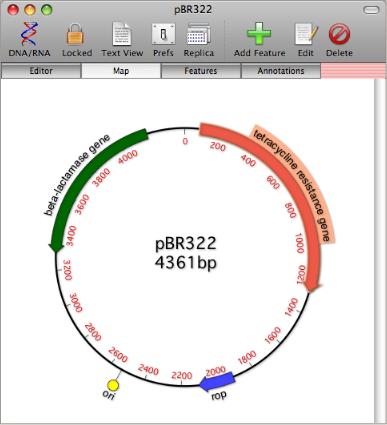Viewport: 387px width, 425px height.
Task: Click the beta-lactamase gene label
Action: tap(76, 174)
